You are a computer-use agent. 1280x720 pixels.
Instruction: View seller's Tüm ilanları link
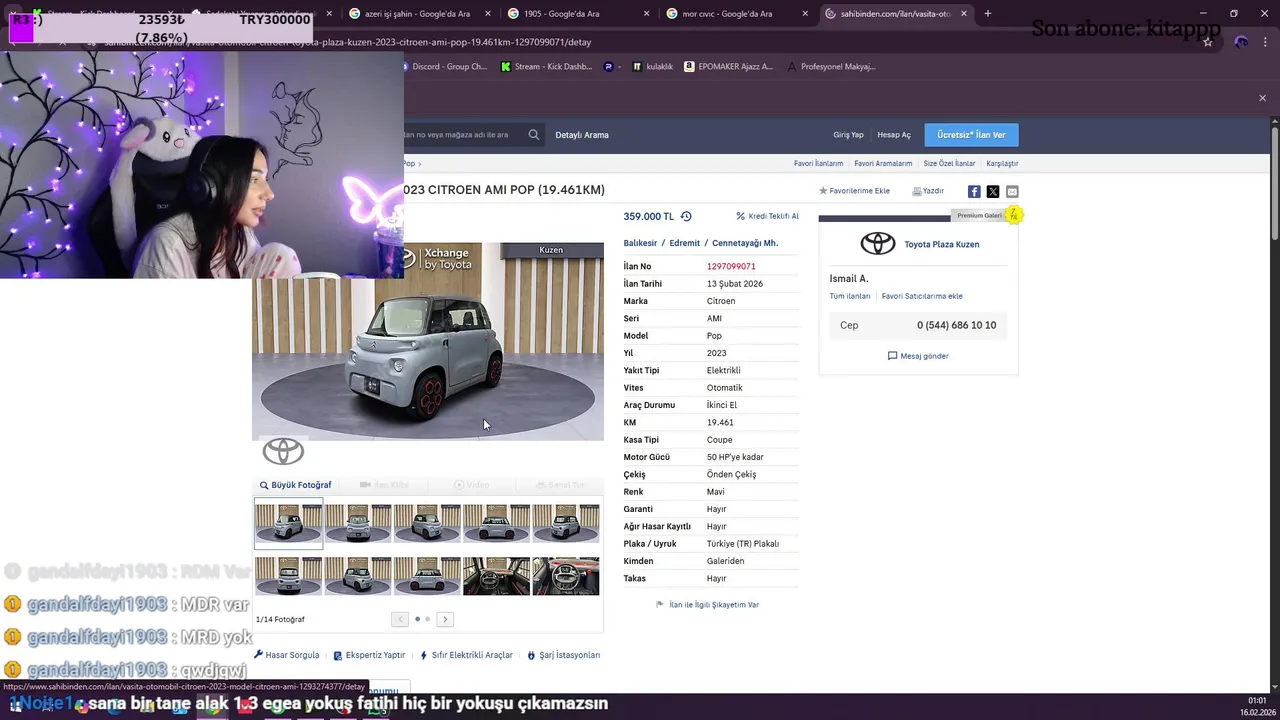tap(850, 296)
